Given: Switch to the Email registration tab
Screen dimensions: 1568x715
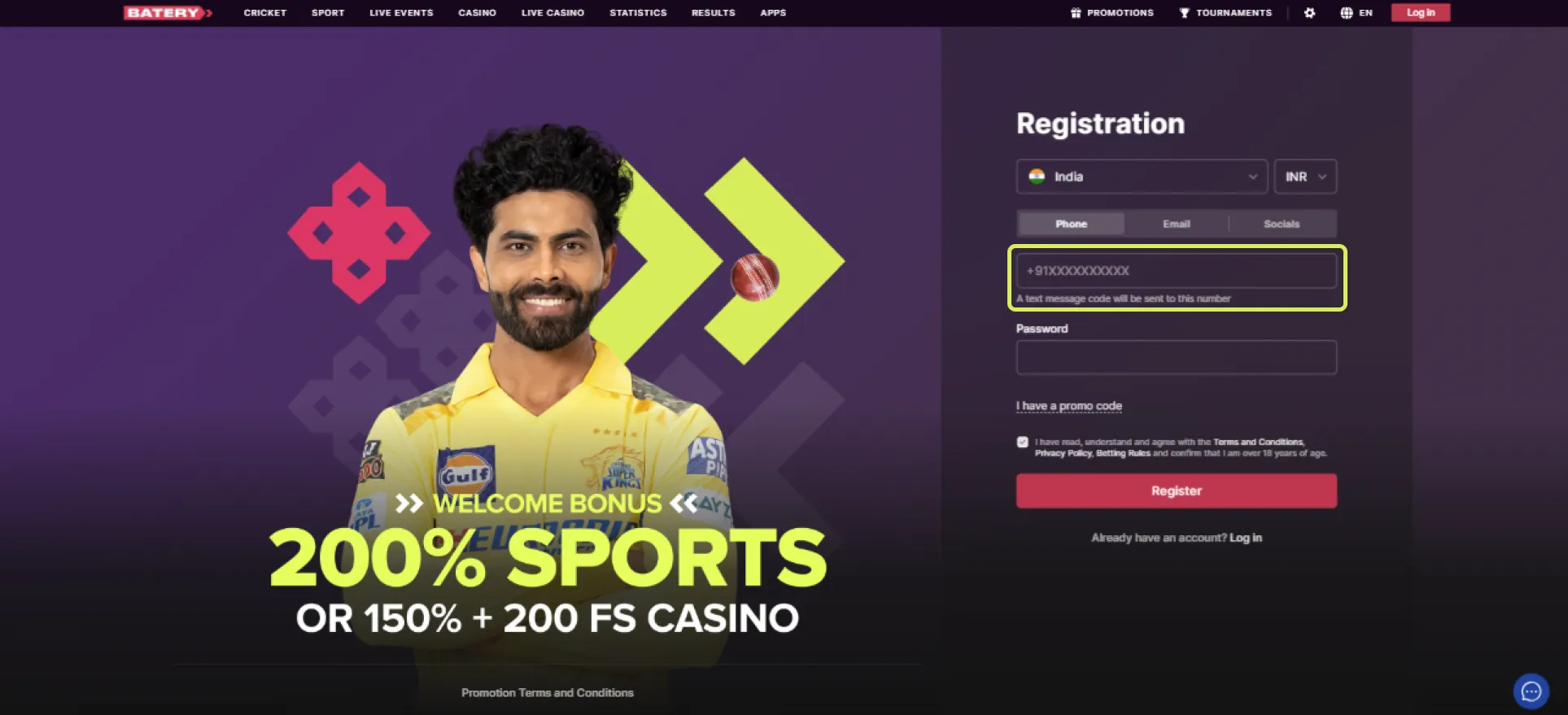Looking at the screenshot, I should (1176, 224).
